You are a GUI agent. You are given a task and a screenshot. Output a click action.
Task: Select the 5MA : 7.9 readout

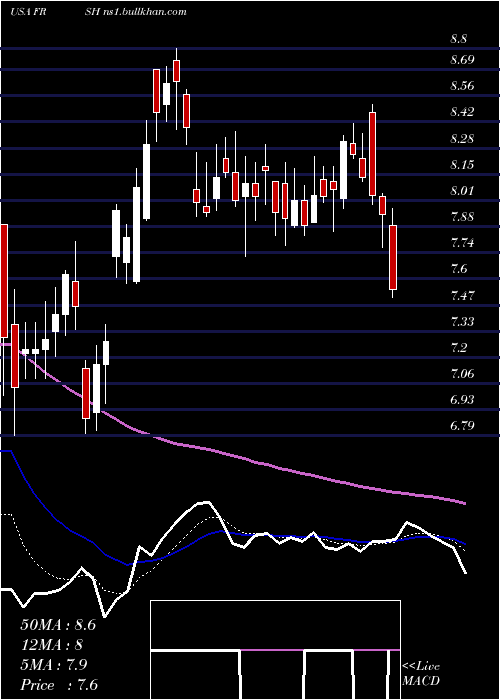(x=54, y=665)
